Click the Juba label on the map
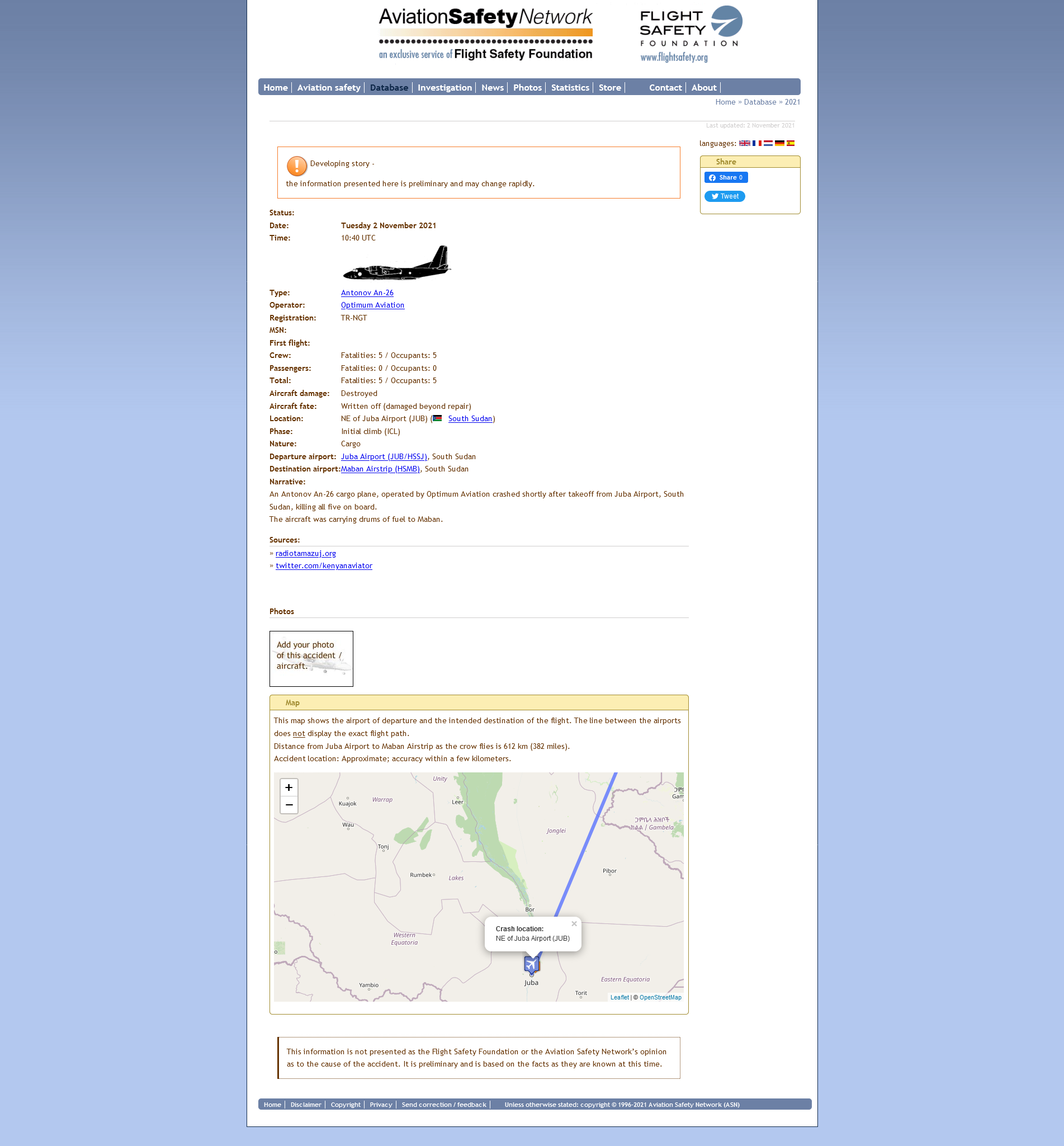This screenshot has height=1146, width=1064. (x=531, y=983)
